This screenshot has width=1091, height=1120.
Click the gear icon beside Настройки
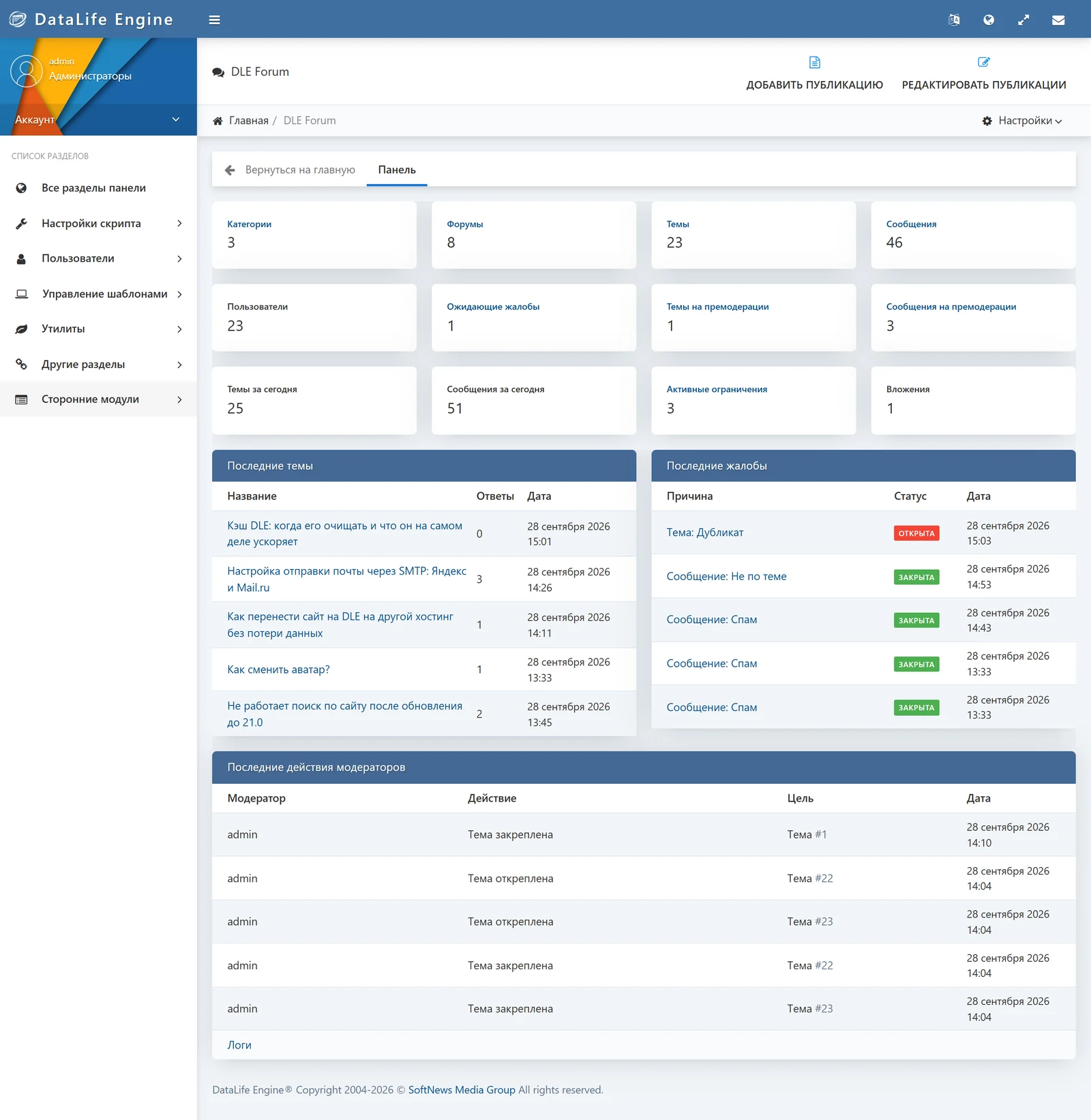pos(987,121)
